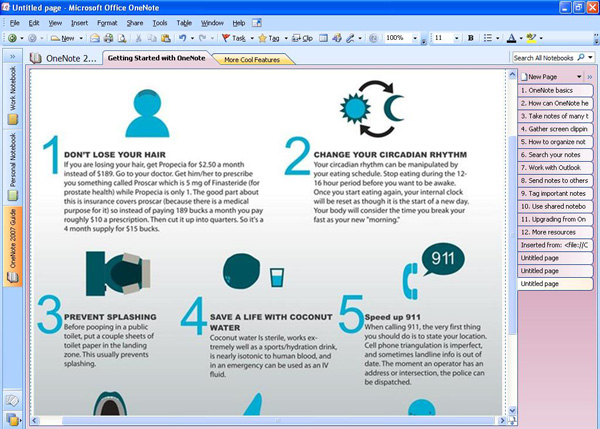
Task: Click the magnifier search icon
Action: pos(581,57)
